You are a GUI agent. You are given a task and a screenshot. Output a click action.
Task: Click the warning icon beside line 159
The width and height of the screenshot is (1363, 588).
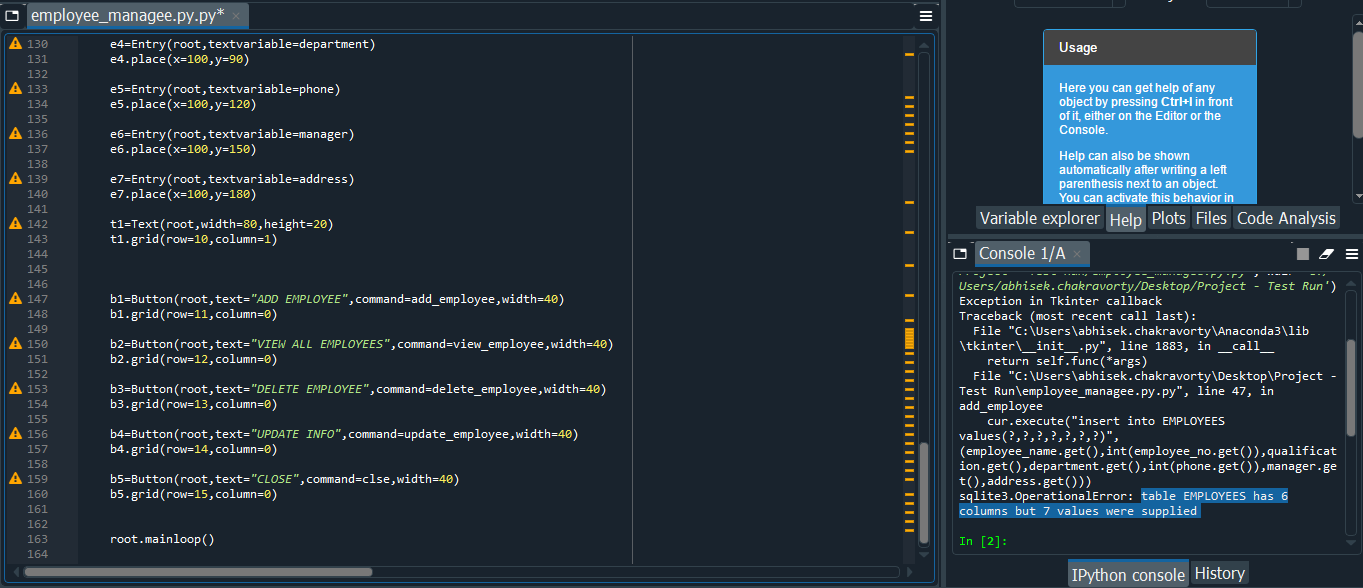tap(14, 478)
